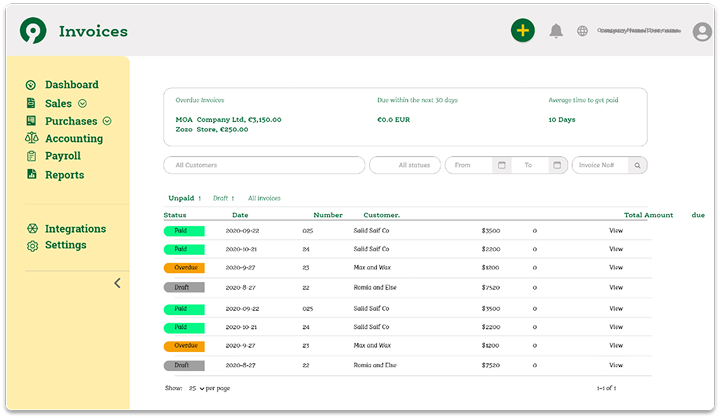720x418 pixels.
Task: Switch to the All invoices tab
Action: click(264, 198)
